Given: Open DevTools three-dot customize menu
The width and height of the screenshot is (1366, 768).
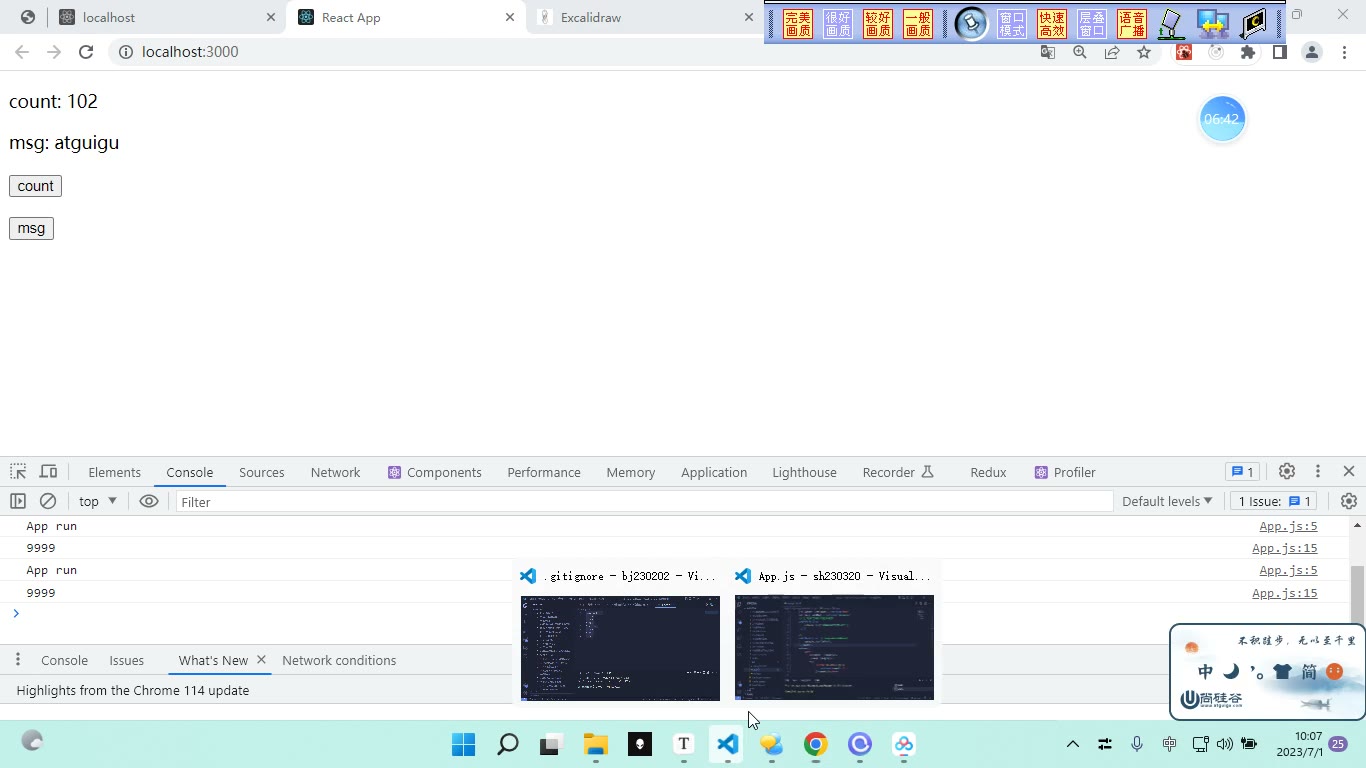Looking at the screenshot, I should point(1318,471).
